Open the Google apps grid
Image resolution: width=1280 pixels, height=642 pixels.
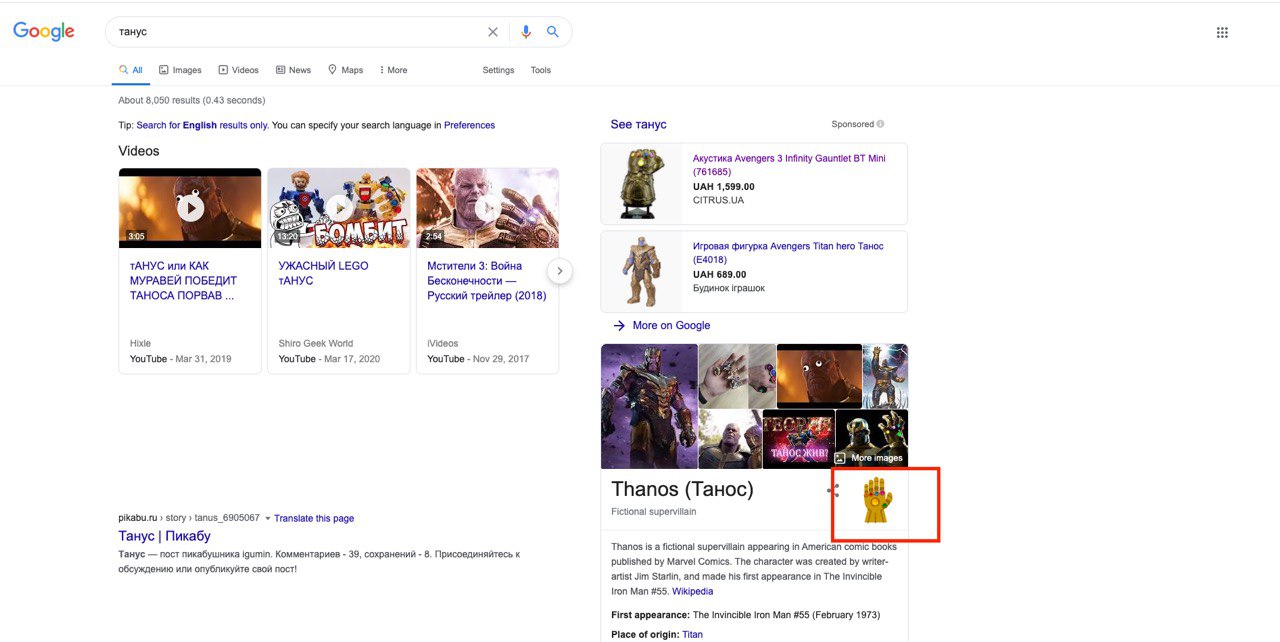tap(1222, 32)
